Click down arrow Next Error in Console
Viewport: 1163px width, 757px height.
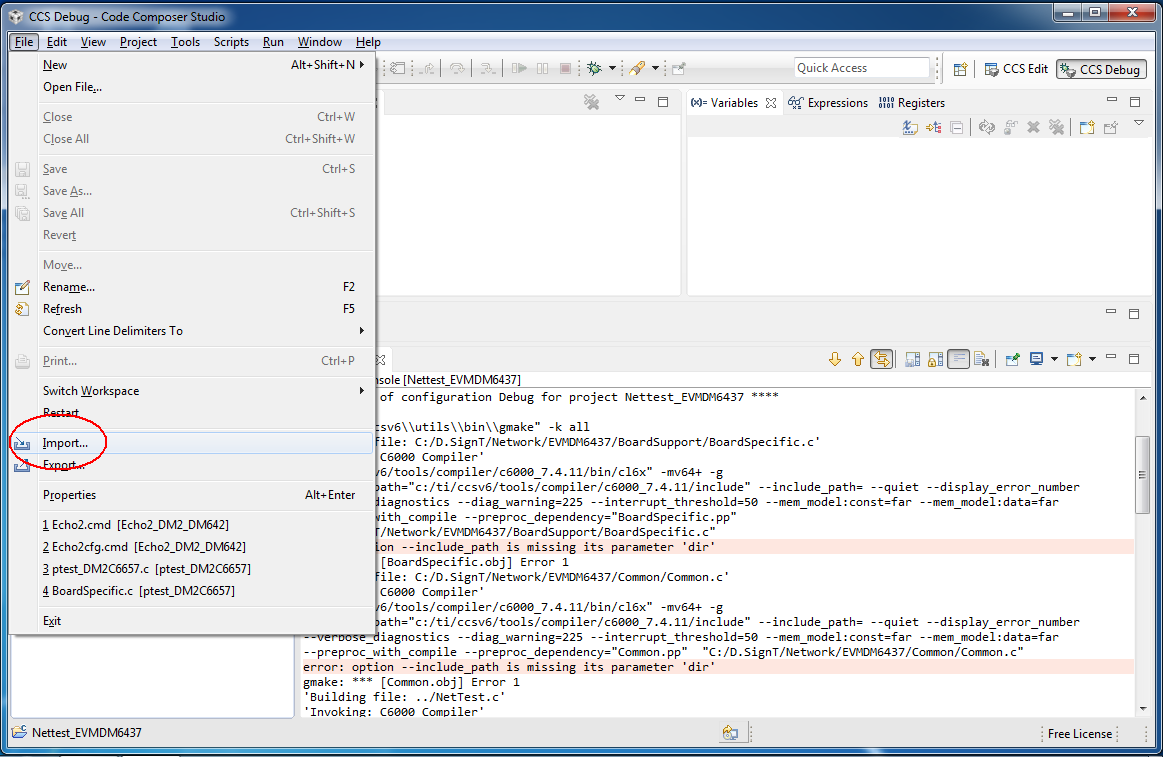pyautogui.click(x=835, y=360)
